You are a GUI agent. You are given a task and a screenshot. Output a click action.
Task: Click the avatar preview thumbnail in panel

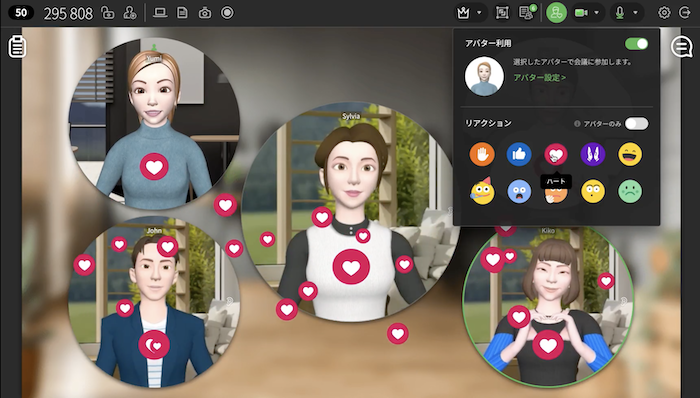point(484,76)
